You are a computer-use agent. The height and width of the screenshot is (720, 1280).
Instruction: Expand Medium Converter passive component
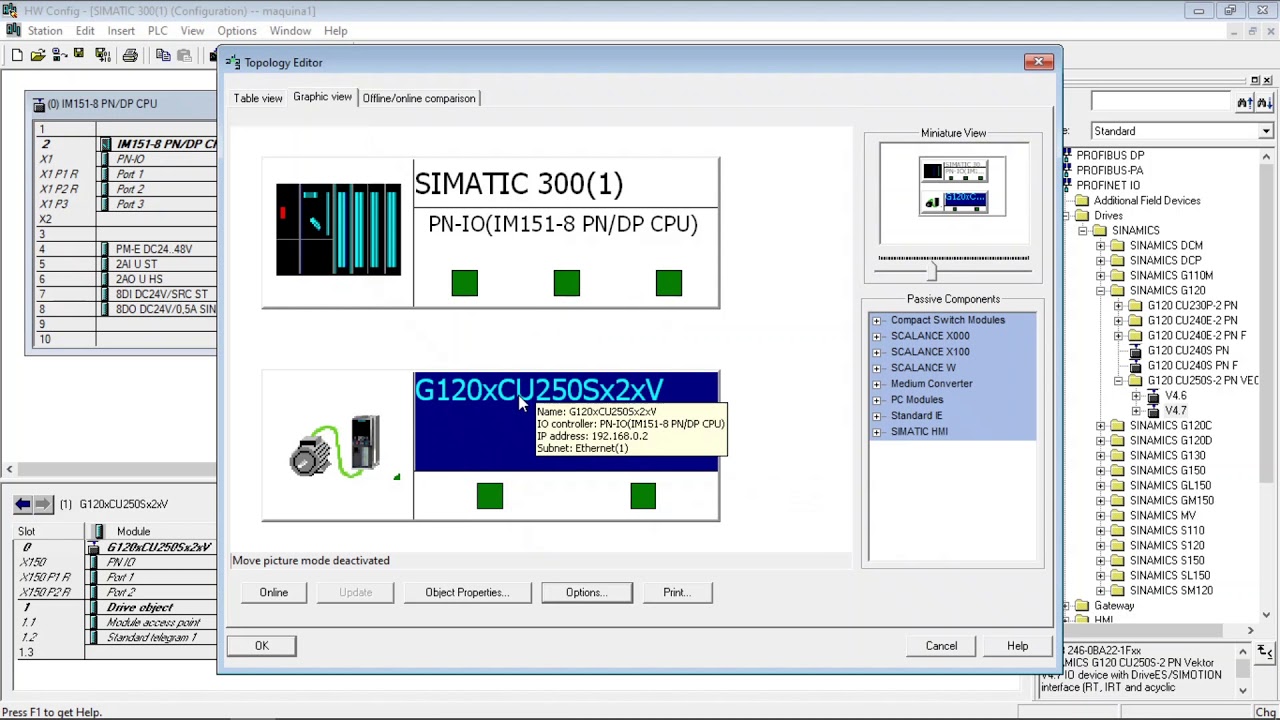point(877,384)
